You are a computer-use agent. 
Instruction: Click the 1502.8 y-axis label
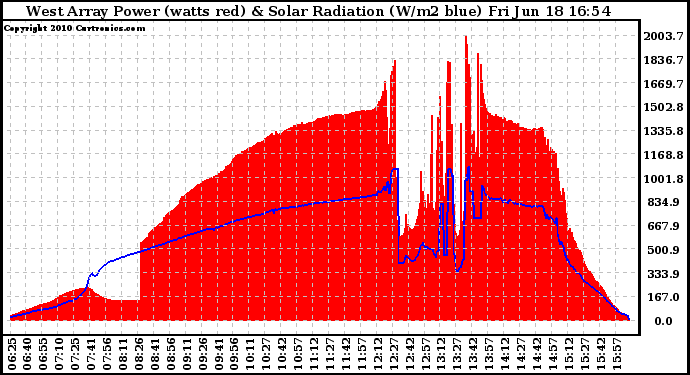click(x=664, y=107)
